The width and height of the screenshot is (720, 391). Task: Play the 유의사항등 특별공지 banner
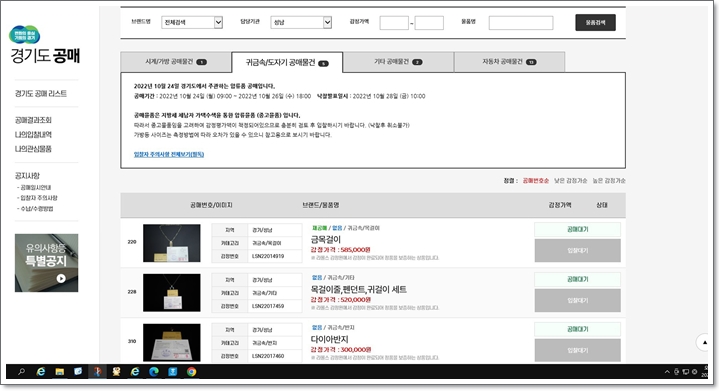pos(46,263)
